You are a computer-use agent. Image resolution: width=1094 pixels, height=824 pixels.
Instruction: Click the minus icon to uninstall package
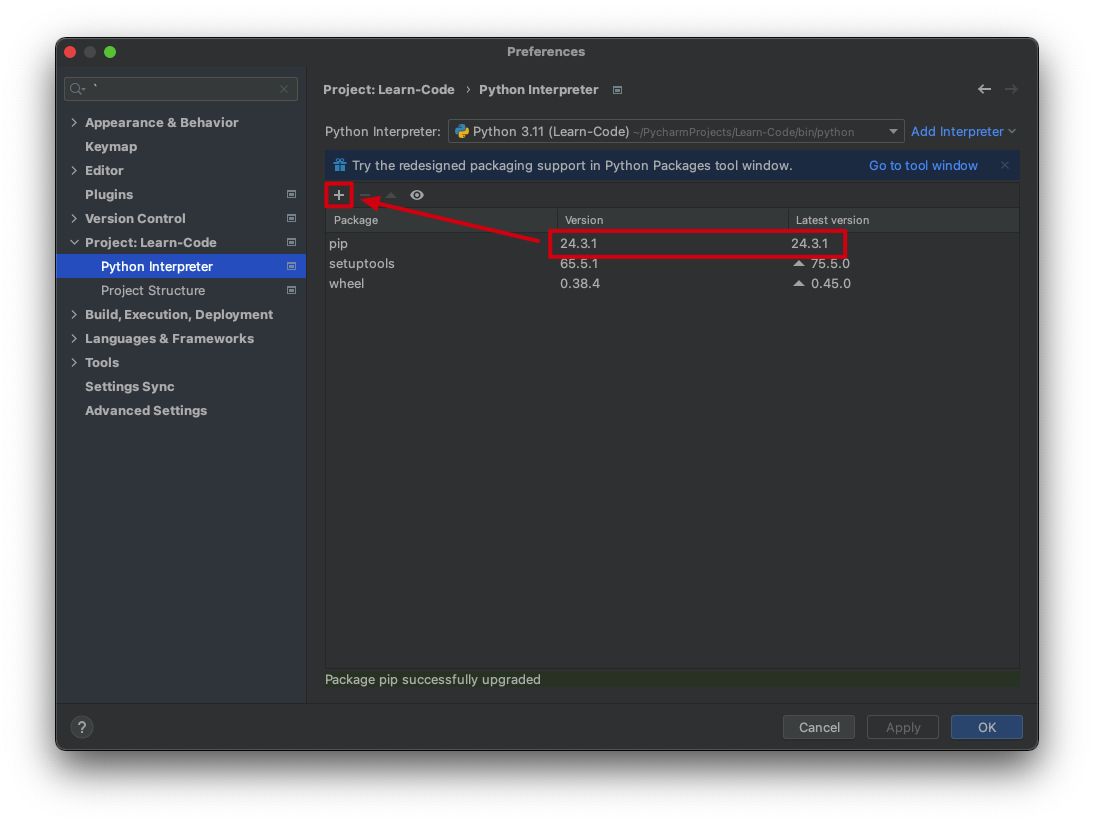(365, 195)
